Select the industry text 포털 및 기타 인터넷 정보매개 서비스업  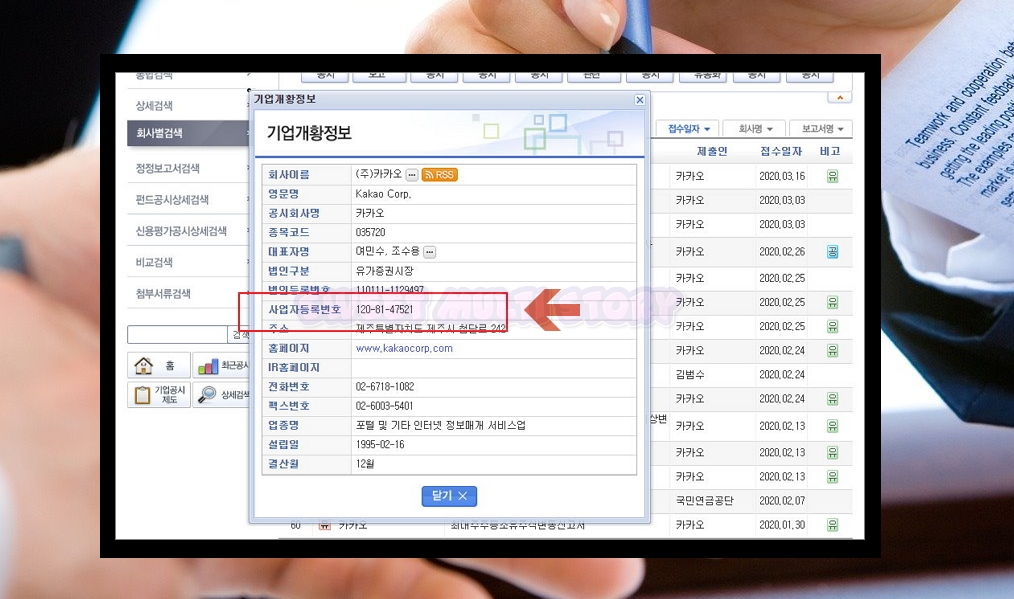point(440,426)
